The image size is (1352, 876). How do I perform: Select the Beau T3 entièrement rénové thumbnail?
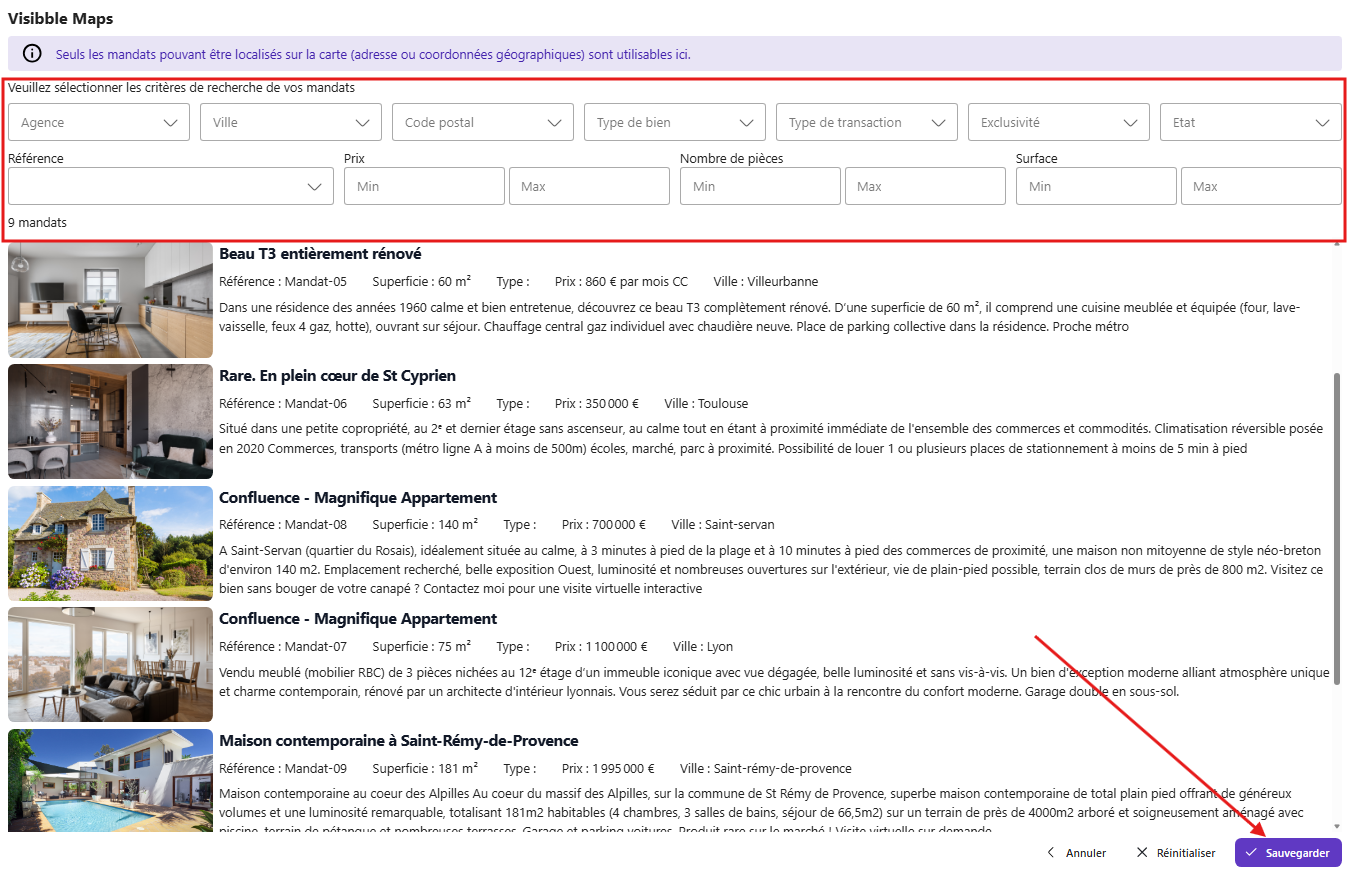tap(110, 300)
